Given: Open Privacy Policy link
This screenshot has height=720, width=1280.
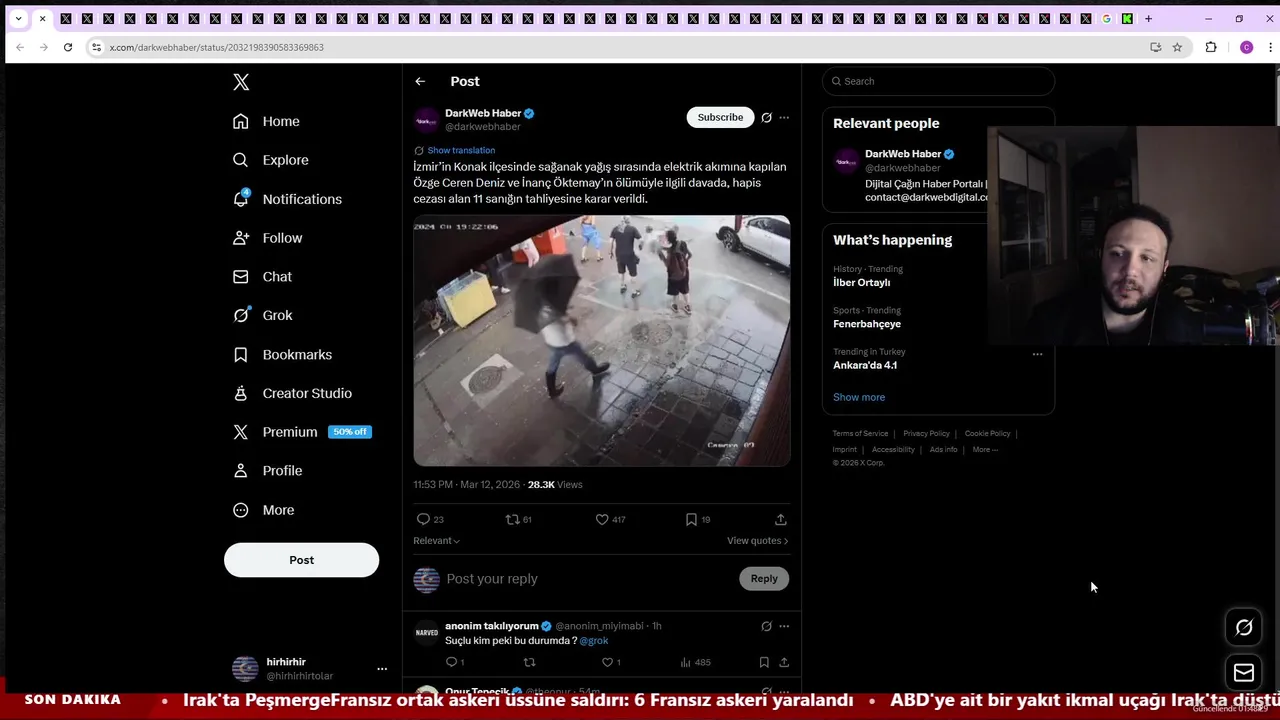Looking at the screenshot, I should pyautogui.click(x=926, y=434).
